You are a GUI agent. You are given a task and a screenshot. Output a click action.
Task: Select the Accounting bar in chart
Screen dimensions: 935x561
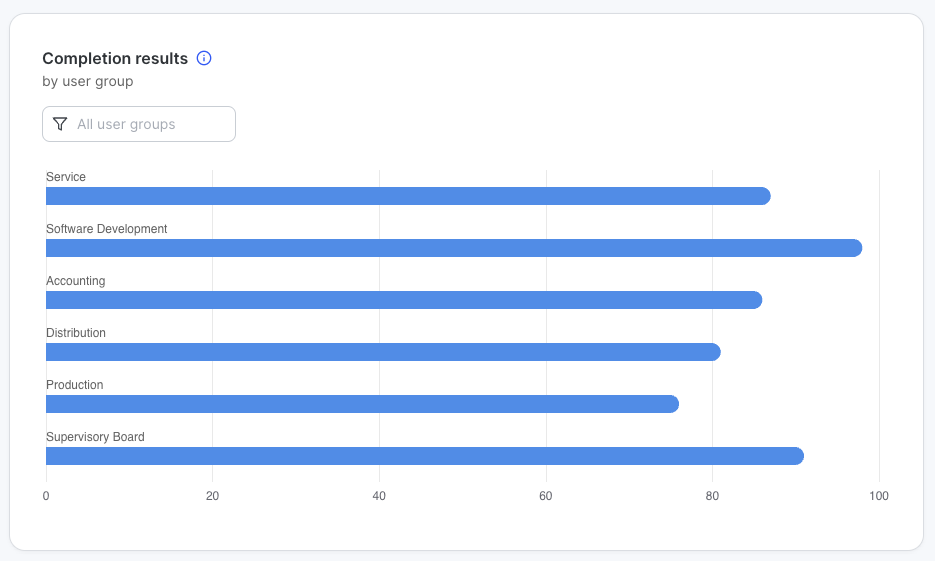pyautogui.click(x=403, y=300)
